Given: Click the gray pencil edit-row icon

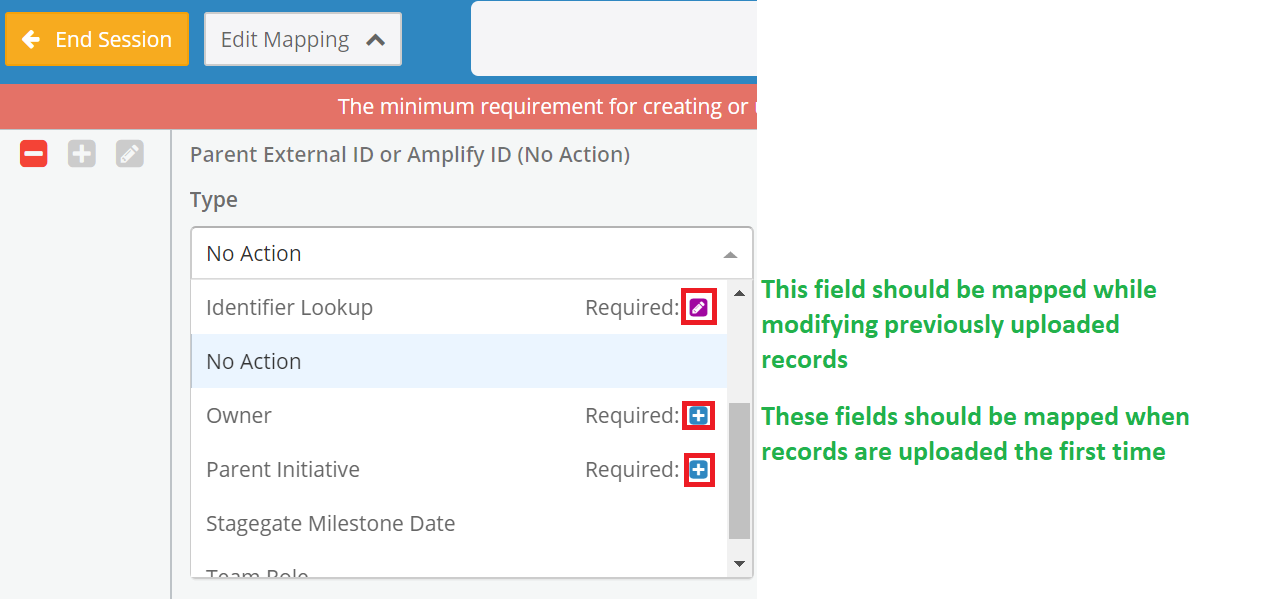Looking at the screenshot, I should click(130, 154).
